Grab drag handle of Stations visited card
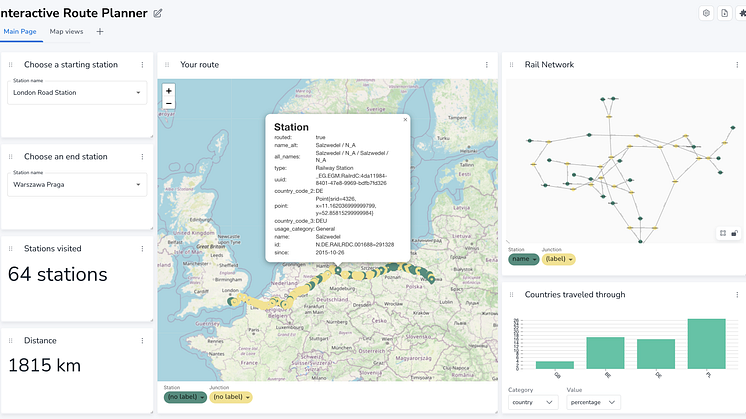Image resolution: width=746 pixels, height=419 pixels. [10, 249]
